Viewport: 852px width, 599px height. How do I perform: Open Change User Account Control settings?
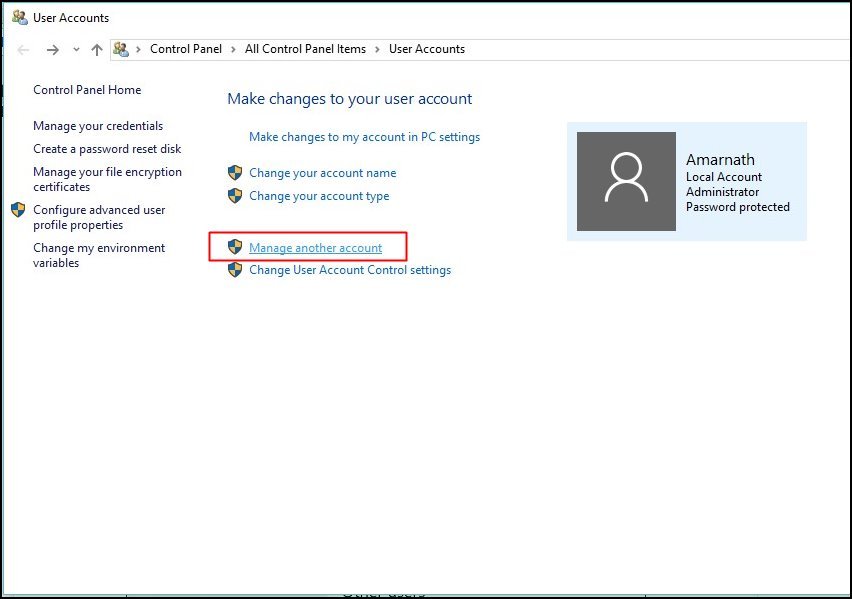point(350,270)
